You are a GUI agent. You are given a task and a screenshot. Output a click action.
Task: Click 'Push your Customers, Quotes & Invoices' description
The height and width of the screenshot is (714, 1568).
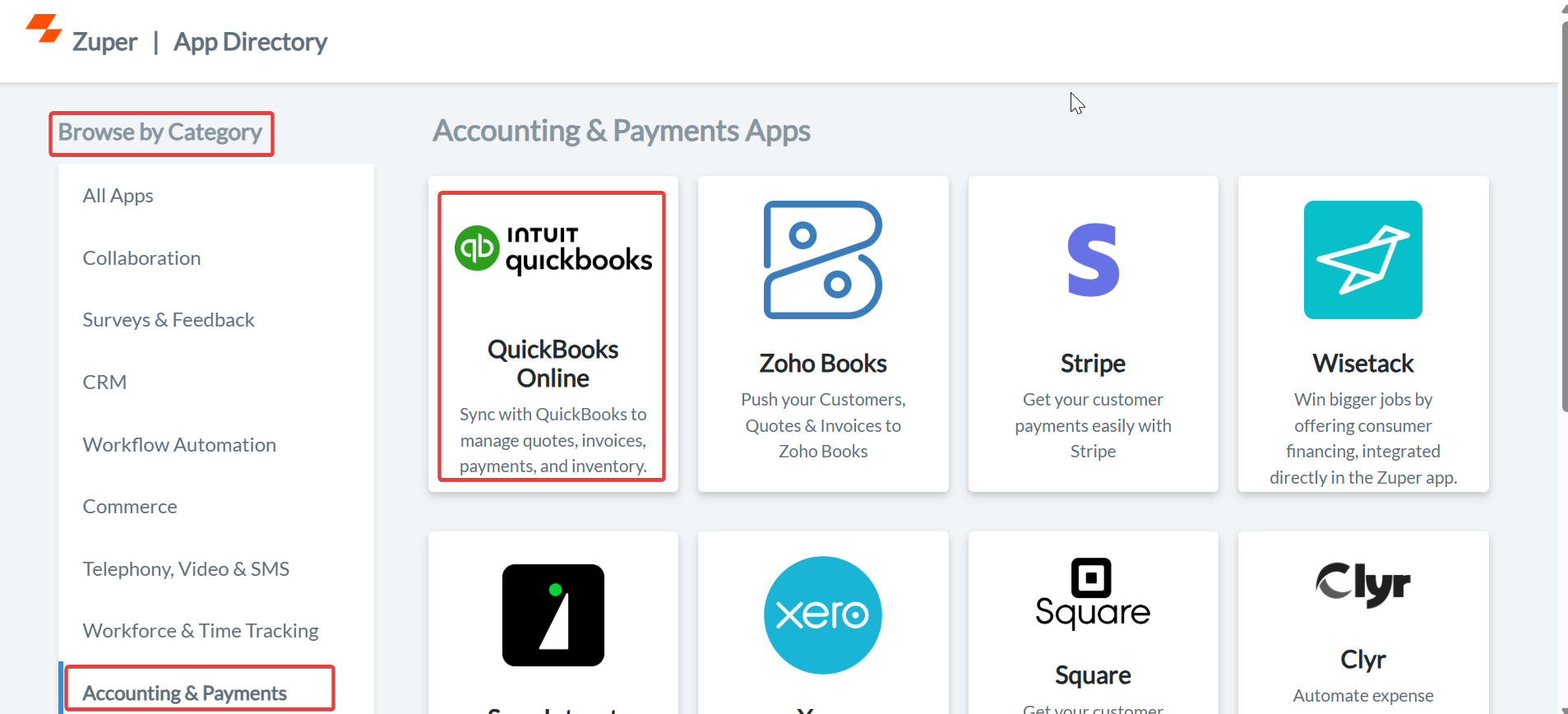pyautogui.click(x=823, y=425)
